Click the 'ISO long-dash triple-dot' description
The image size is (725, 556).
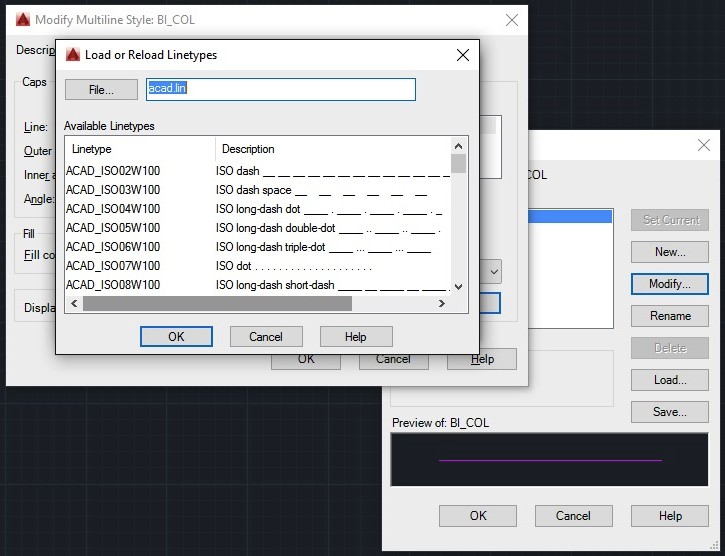(270, 247)
